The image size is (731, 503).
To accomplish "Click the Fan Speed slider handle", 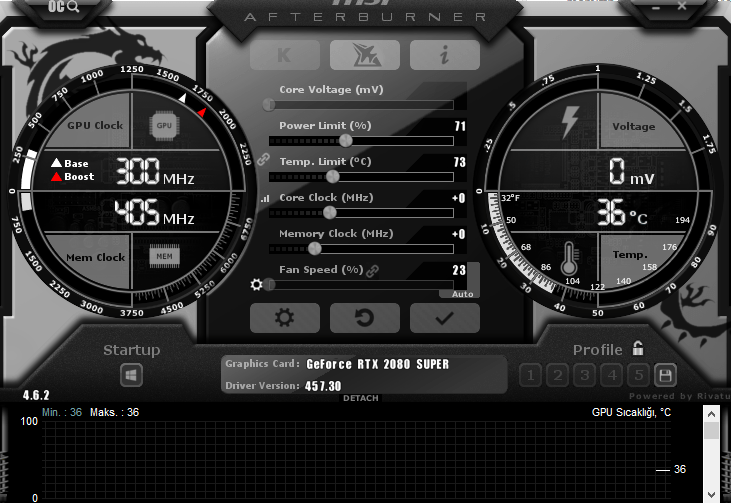I will (269, 284).
